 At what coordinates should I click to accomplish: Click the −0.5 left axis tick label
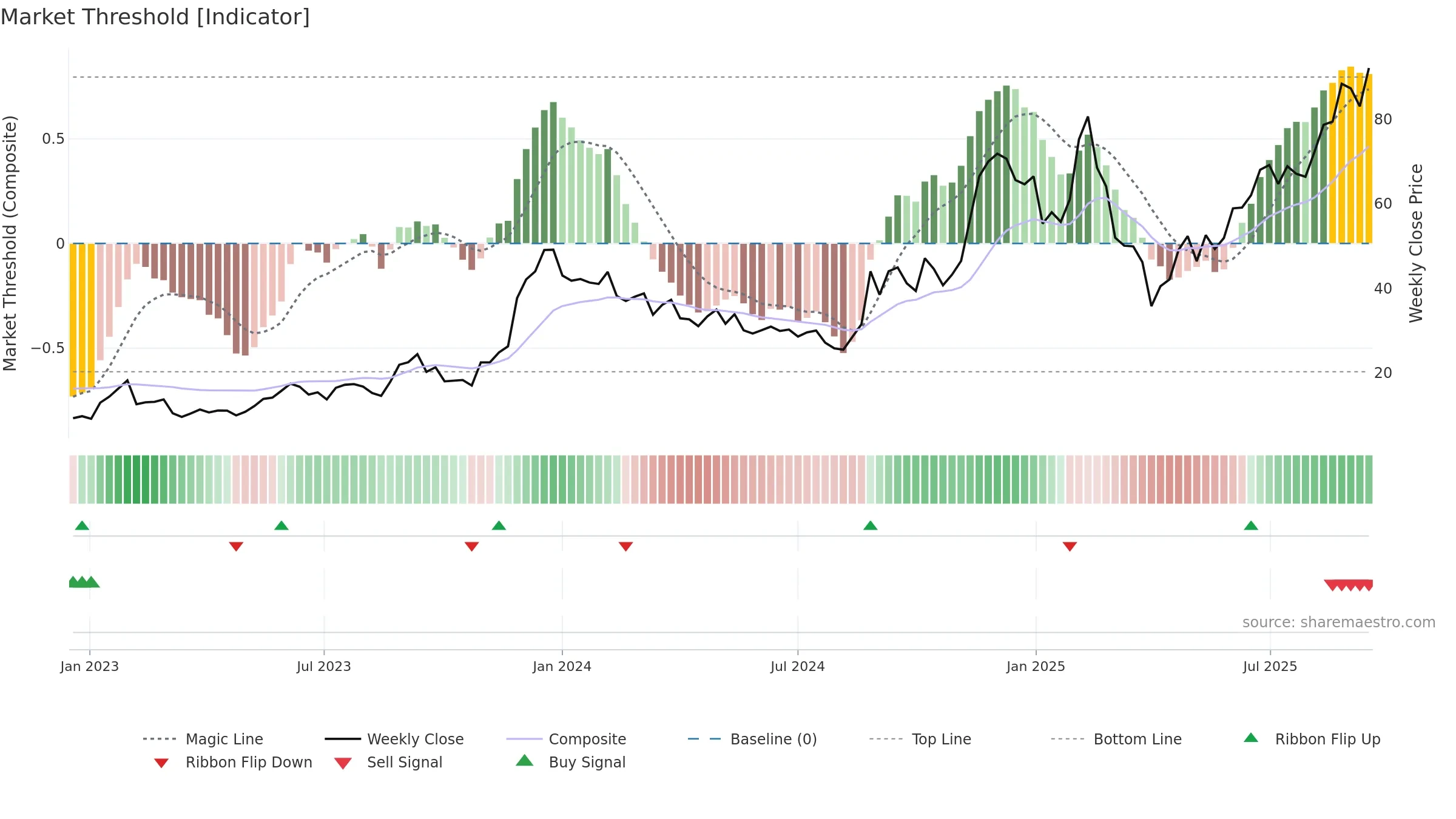48,348
